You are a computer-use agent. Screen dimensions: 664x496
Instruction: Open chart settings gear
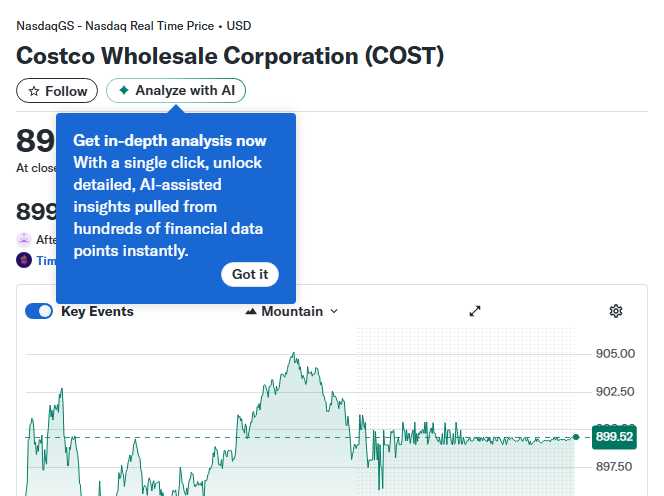[x=616, y=311]
